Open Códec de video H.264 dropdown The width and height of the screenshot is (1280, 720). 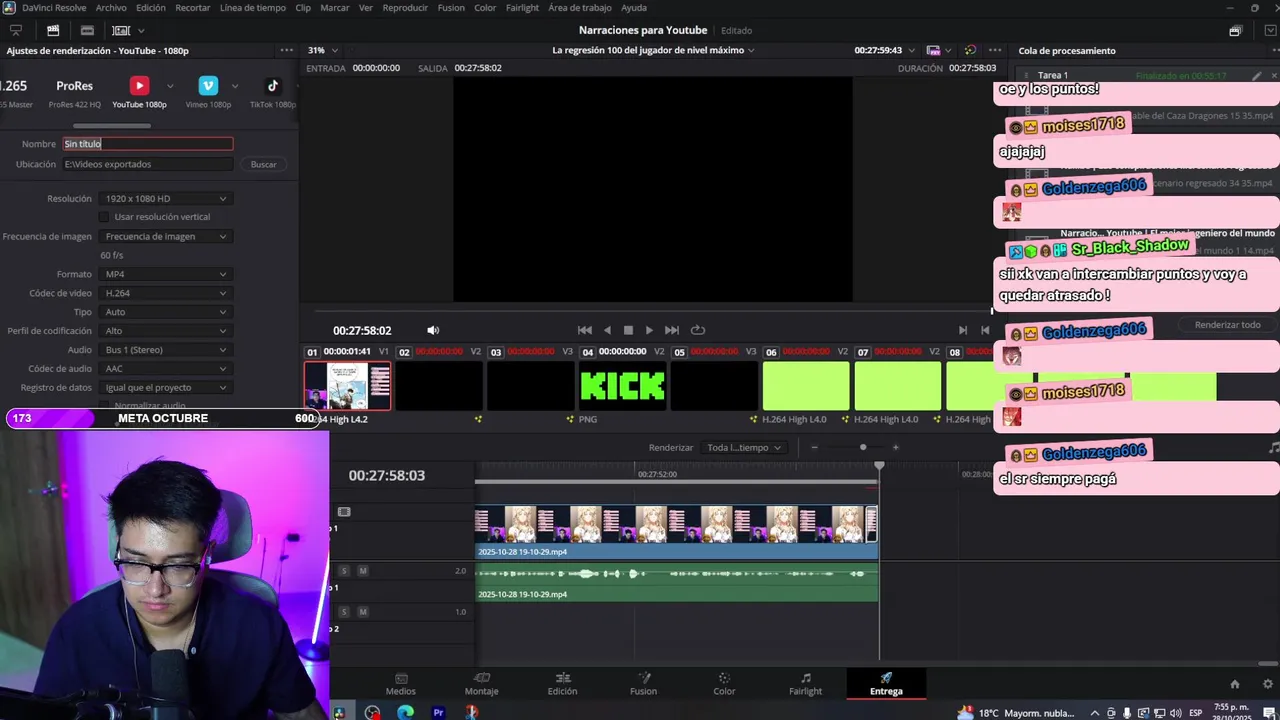point(166,293)
